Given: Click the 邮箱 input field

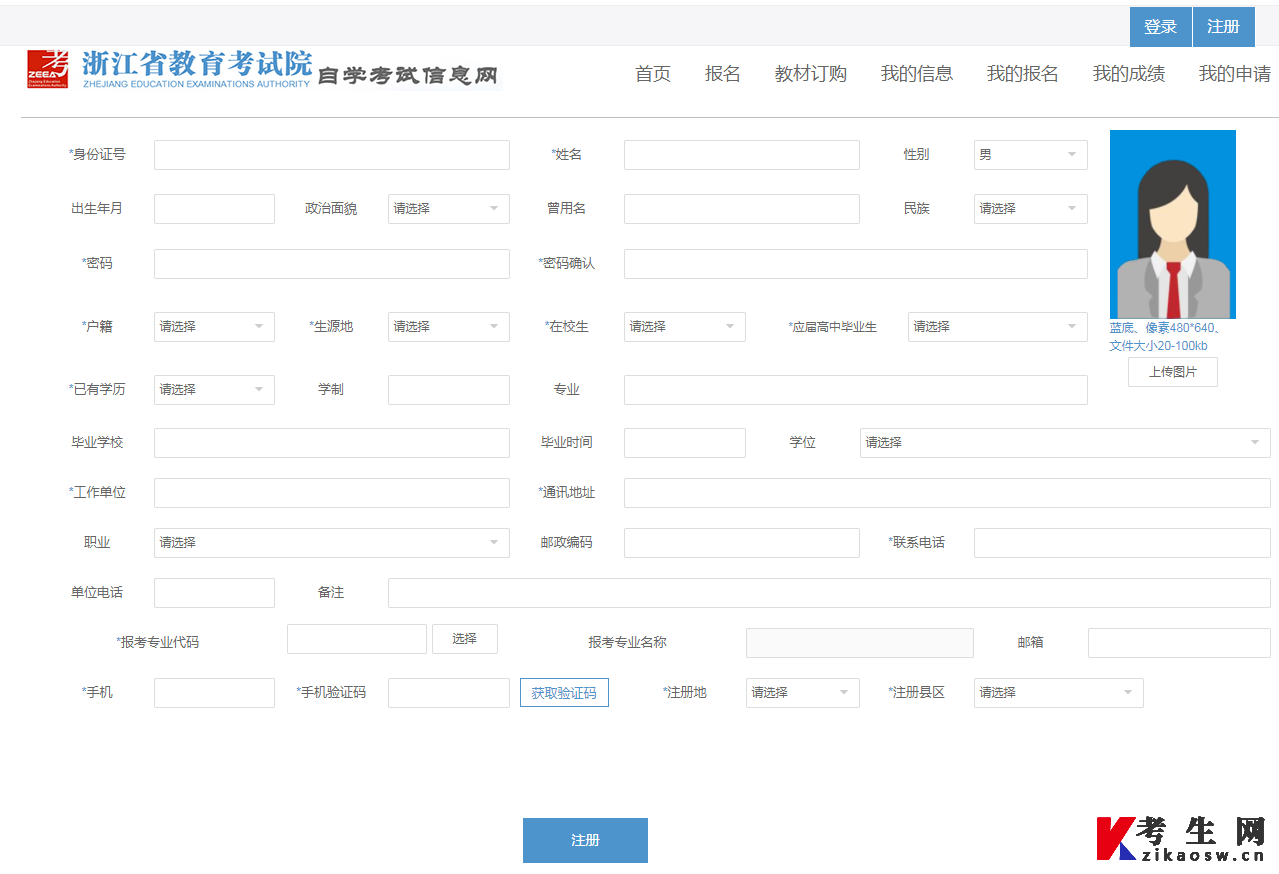Looking at the screenshot, I should 1179,643.
